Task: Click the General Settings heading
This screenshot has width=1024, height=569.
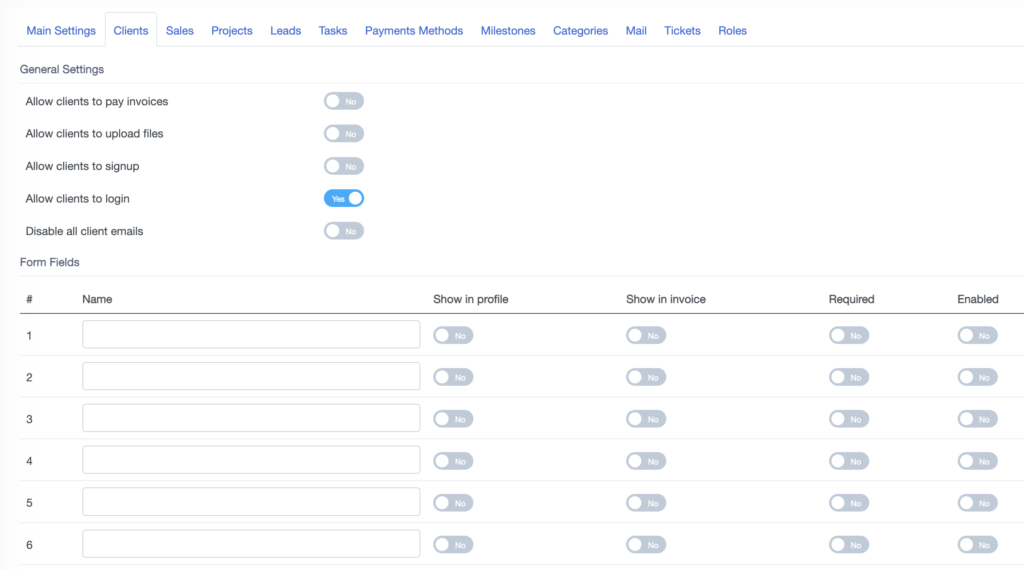Action: coord(62,69)
